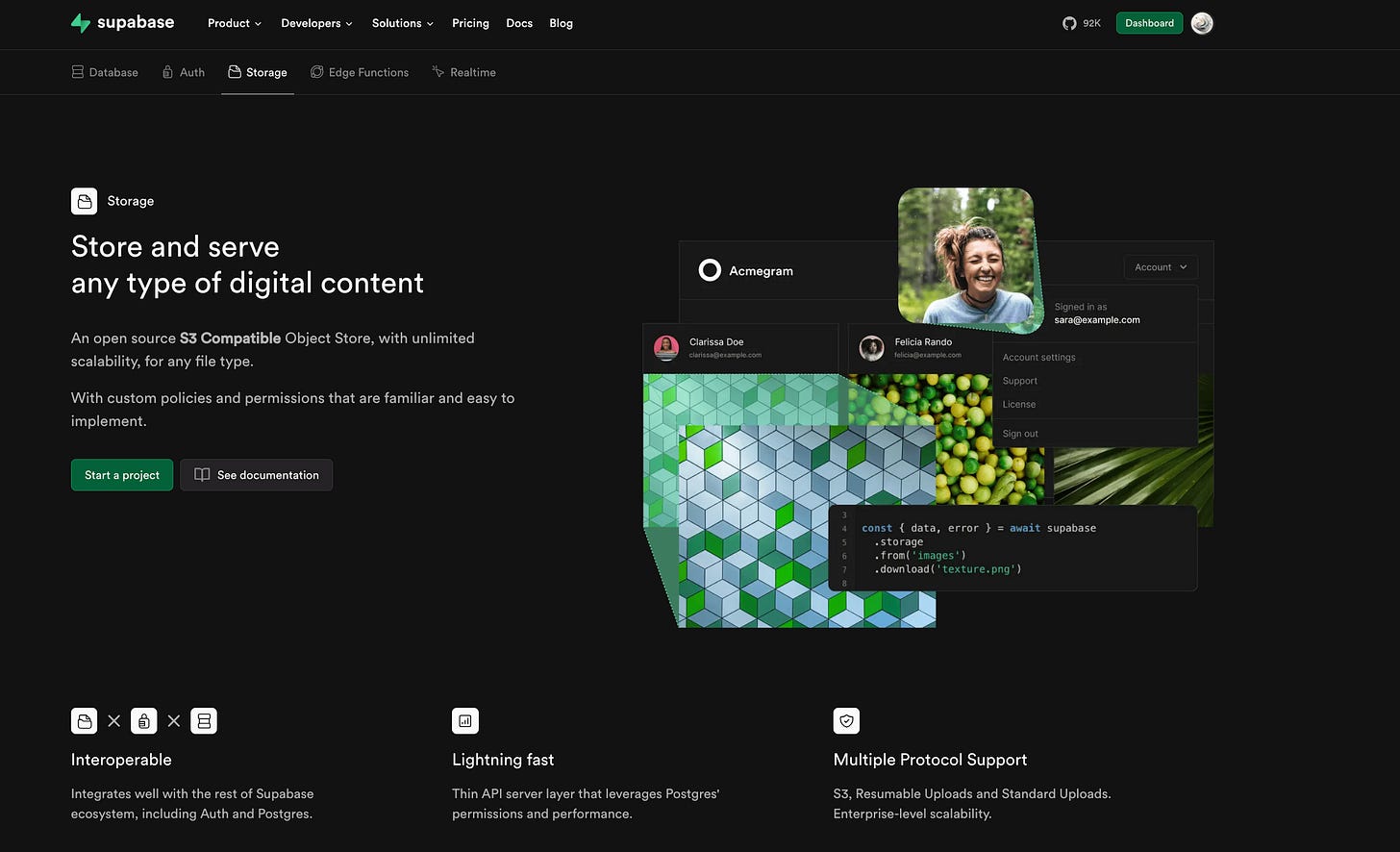The height and width of the screenshot is (852, 1400).
Task: Open the Account dropdown in Acmegram
Action: coord(1161,267)
